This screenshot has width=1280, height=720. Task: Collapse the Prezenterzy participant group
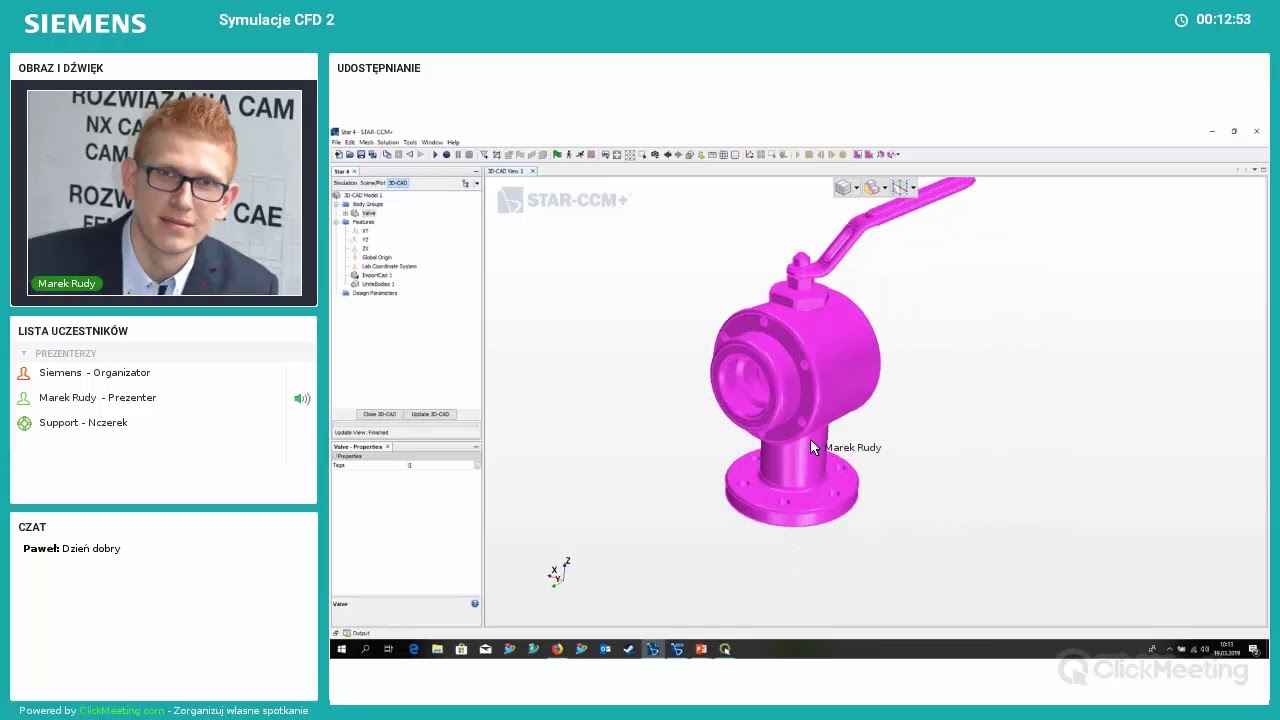(24, 354)
